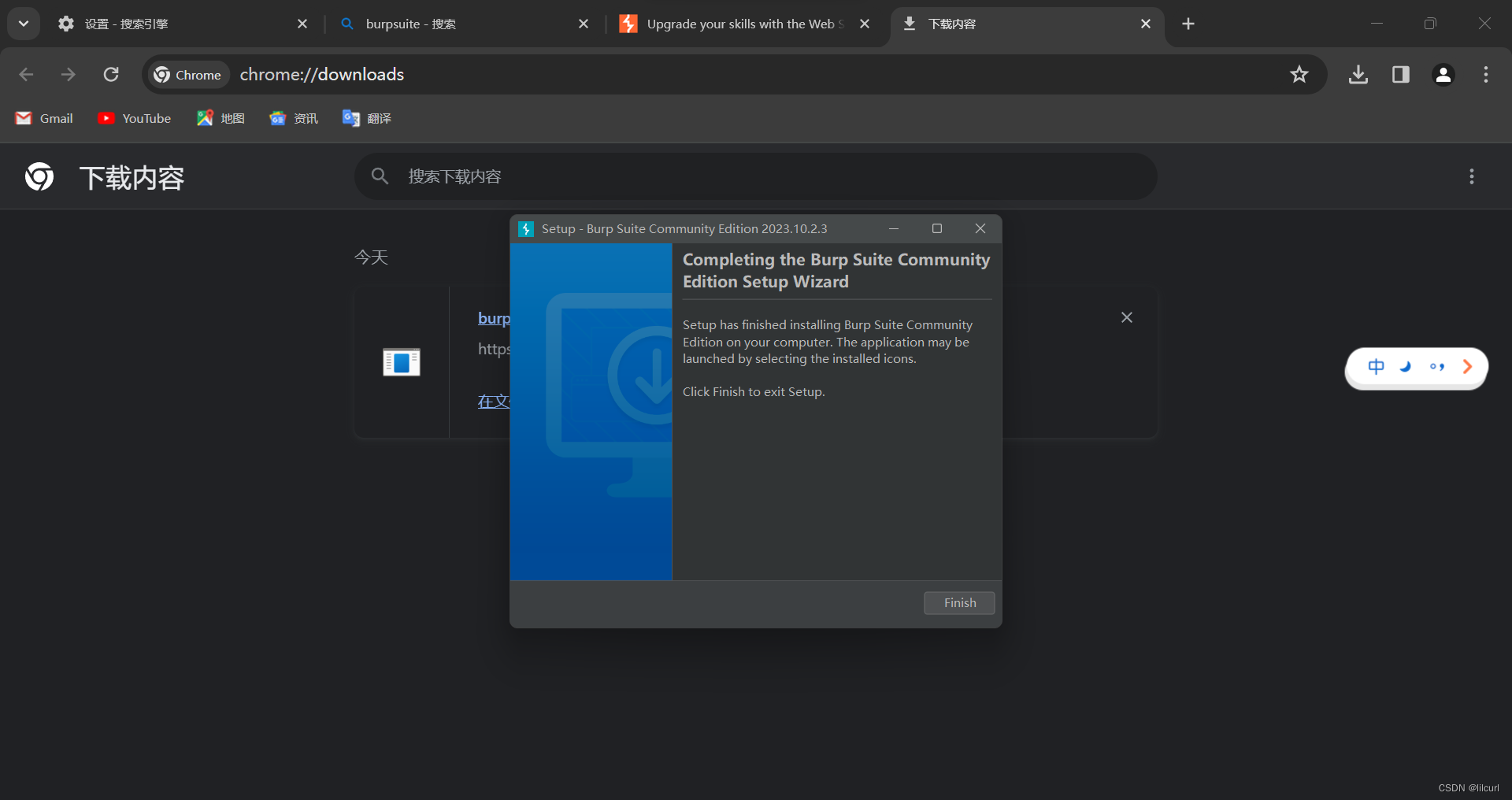Switch to the burpsuite - 搜索 tab
1512x800 pixels.
pos(465,24)
